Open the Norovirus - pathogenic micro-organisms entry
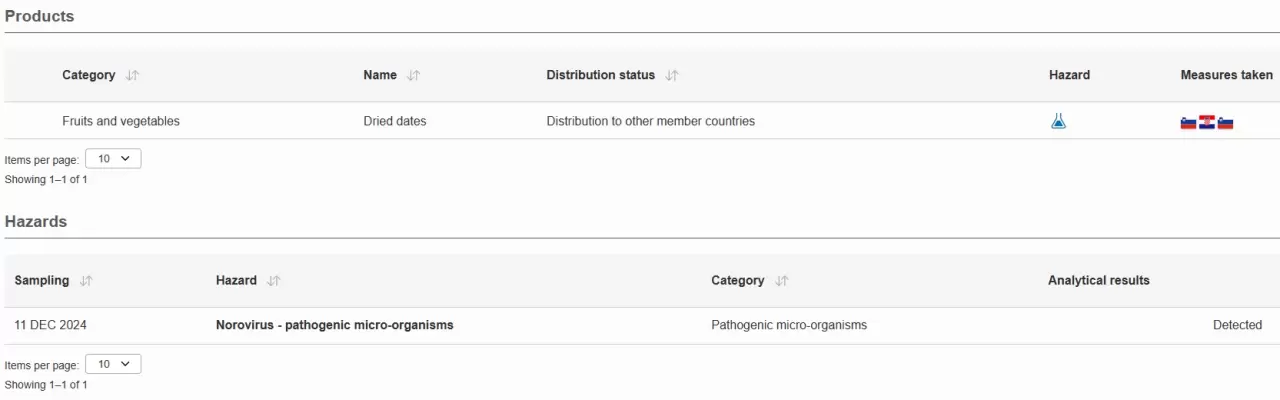 pos(334,325)
